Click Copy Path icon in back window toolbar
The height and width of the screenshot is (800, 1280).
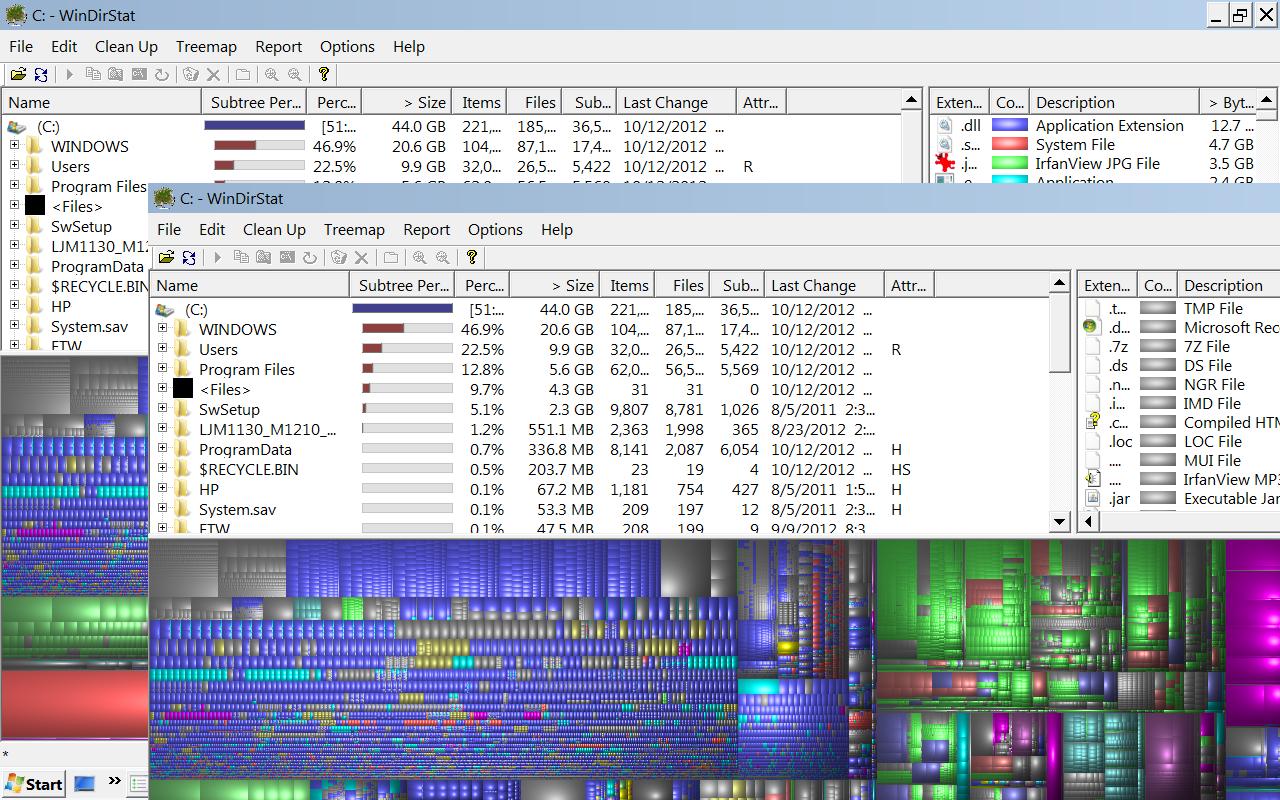(x=93, y=74)
